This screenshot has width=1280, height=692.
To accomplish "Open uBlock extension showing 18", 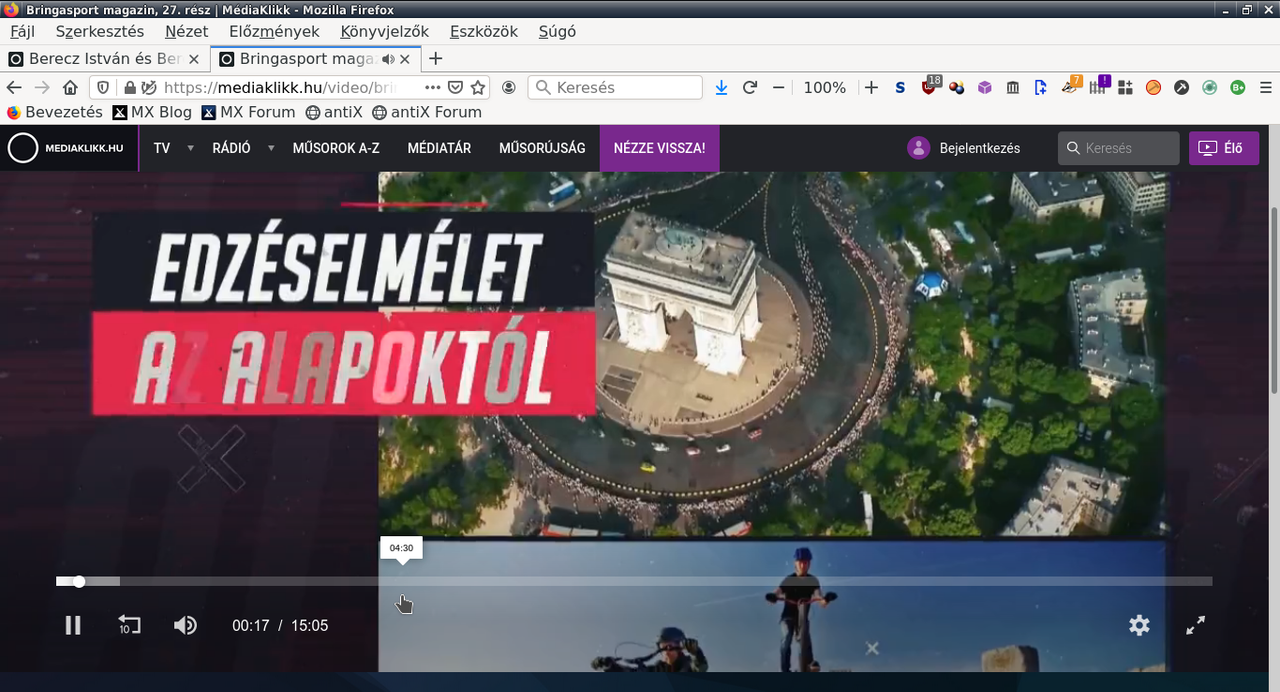I will coord(929,86).
